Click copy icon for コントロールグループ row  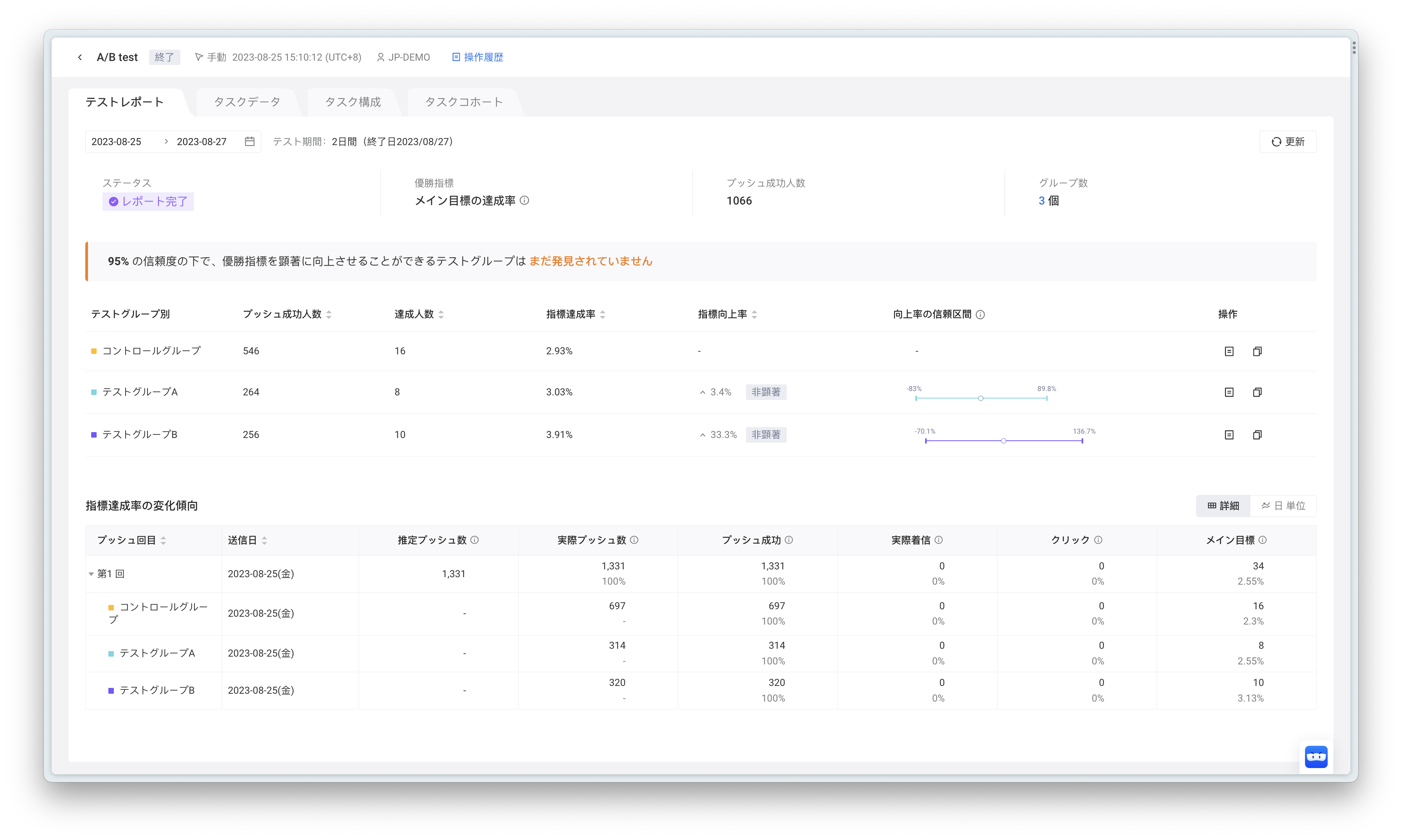point(1257,352)
